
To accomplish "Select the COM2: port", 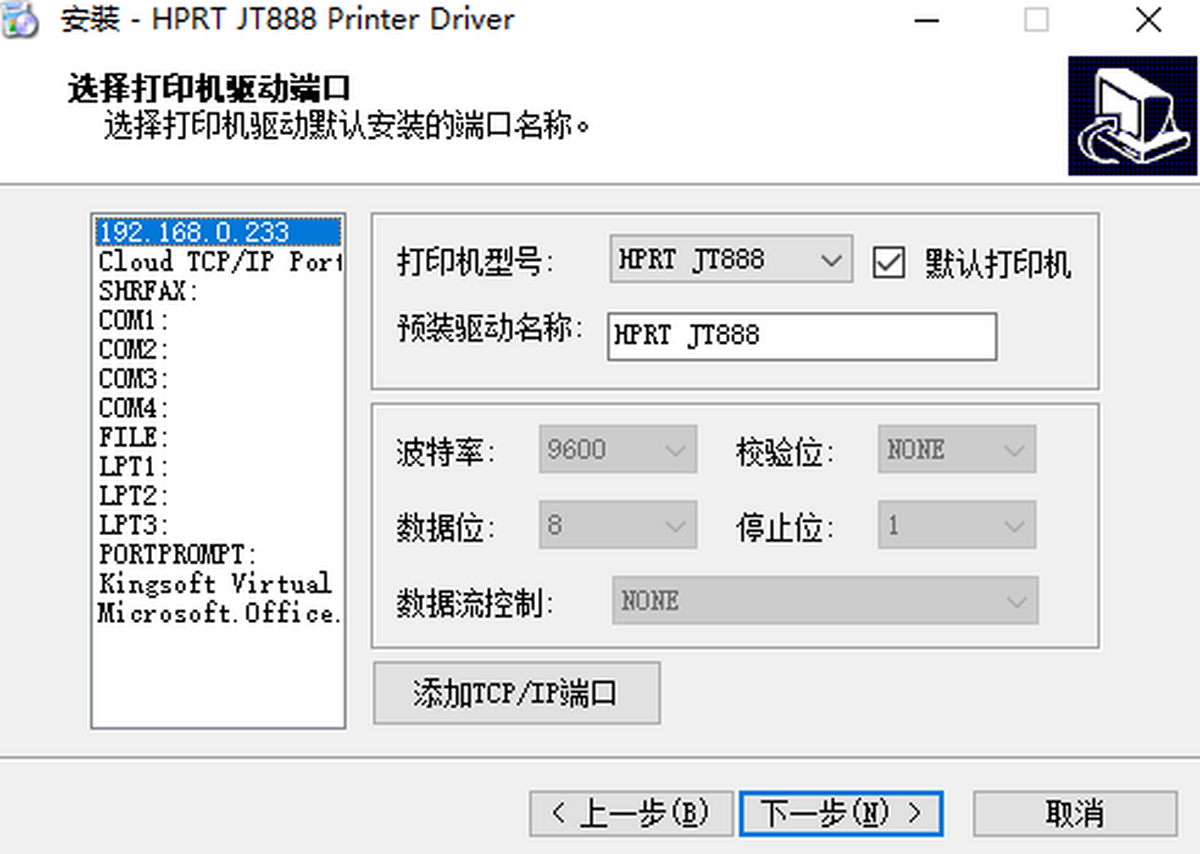I will pos(218,350).
